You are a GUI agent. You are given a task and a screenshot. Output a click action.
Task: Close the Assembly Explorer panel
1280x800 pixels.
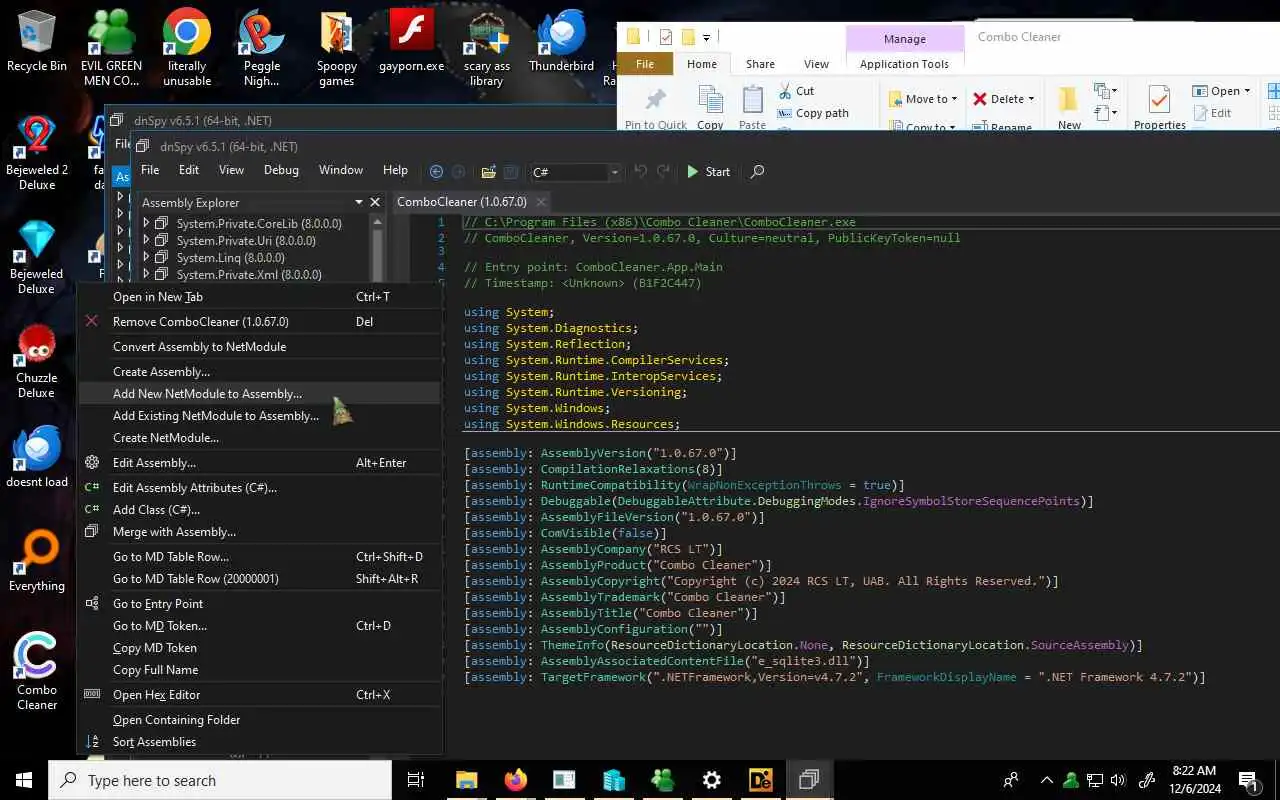(375, 202)
